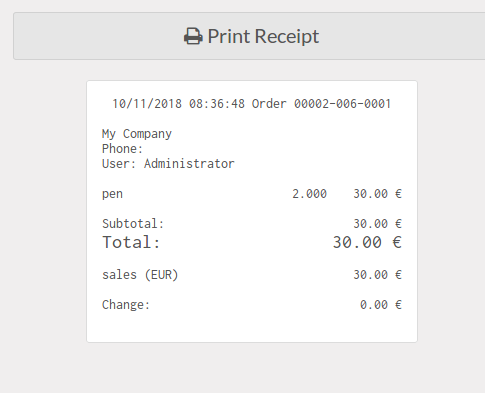Click the large Total amount 30.00 €
The image size is (485, 393).
pos(367,242)
